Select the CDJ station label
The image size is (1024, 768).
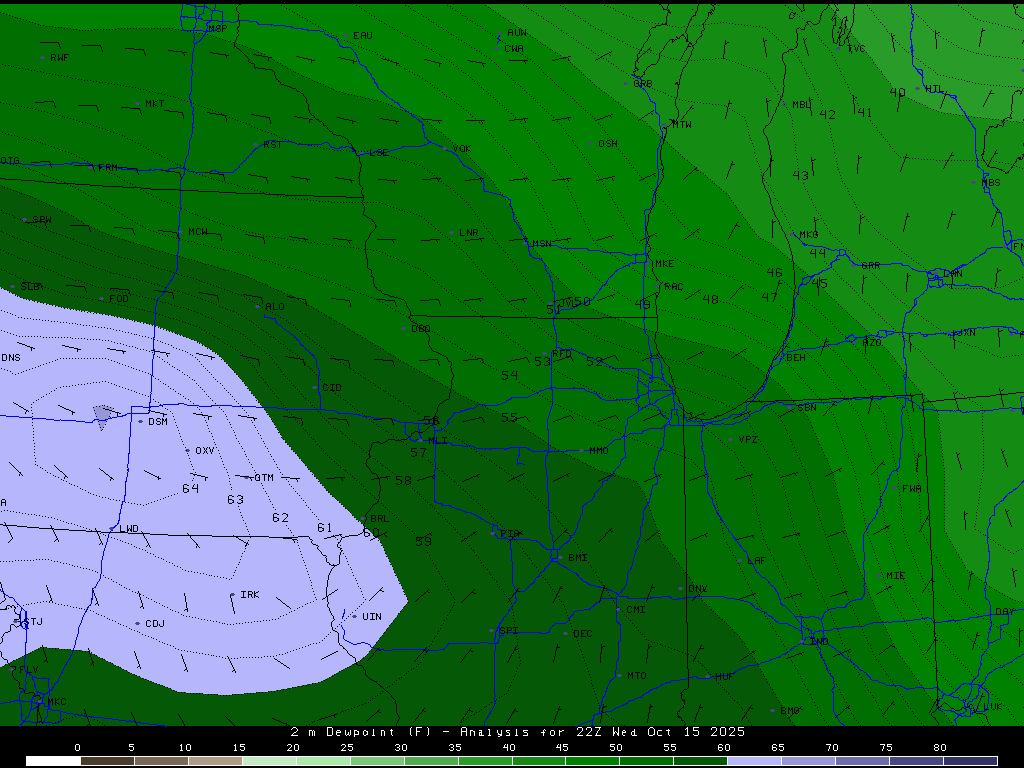coord(155,624)
